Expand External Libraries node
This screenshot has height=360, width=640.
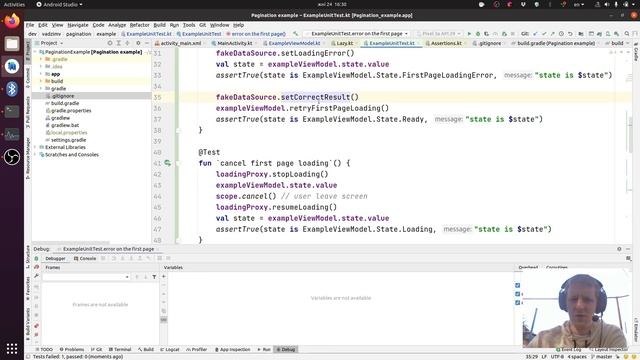coord(36,147)
